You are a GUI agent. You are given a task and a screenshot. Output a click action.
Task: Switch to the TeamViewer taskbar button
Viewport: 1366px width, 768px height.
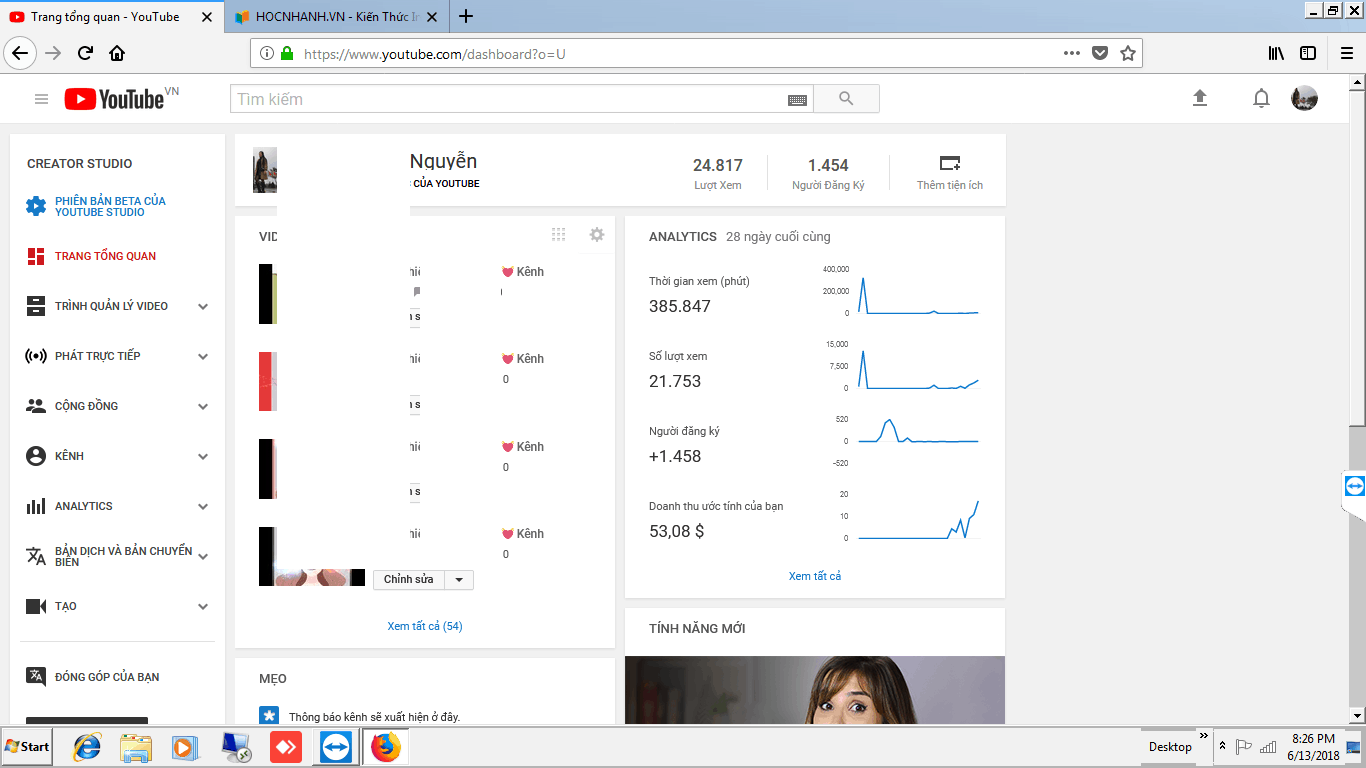(x=336, y=747)
